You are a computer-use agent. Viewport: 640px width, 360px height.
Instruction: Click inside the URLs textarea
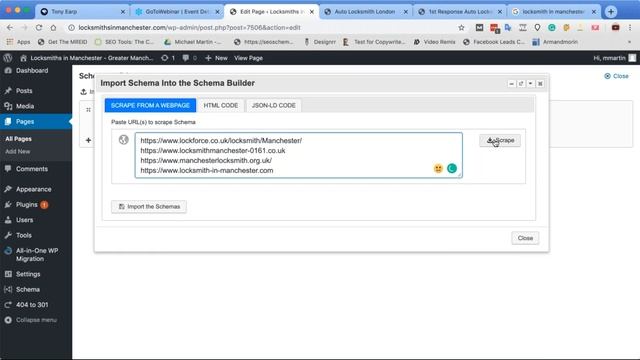[x=298, y=155]
